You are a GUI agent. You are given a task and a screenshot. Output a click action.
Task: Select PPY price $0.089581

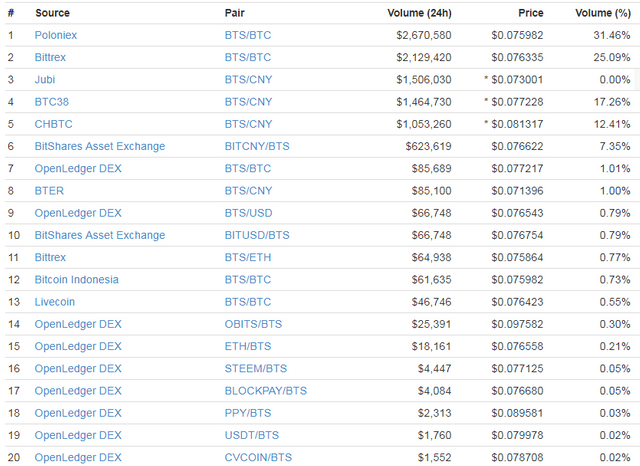tap(517, 413)
